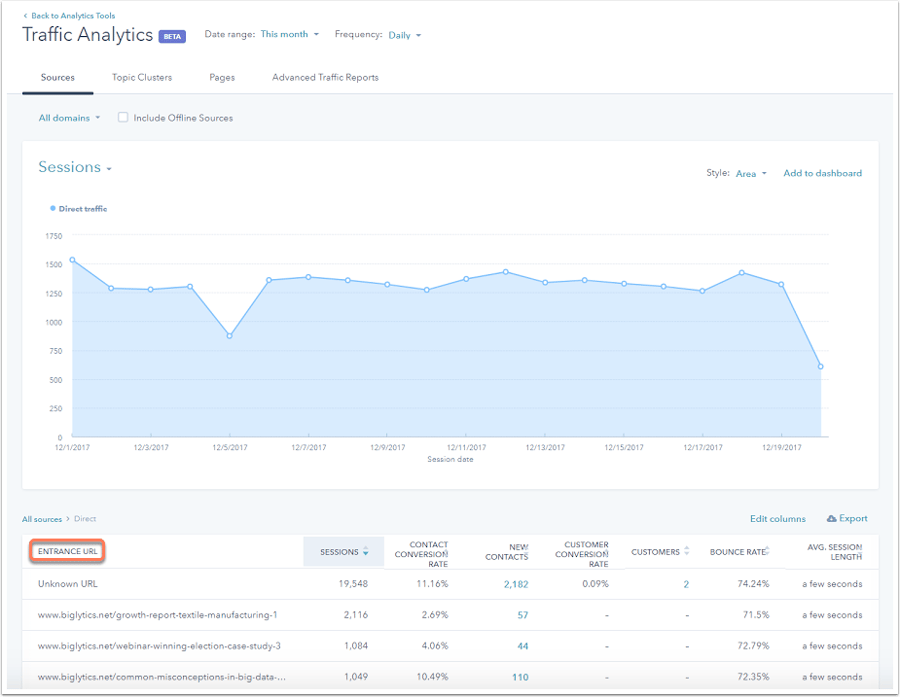The image size is (900, 697).
Task: Click the New Contacts sort icon
Action: (525, 552)
